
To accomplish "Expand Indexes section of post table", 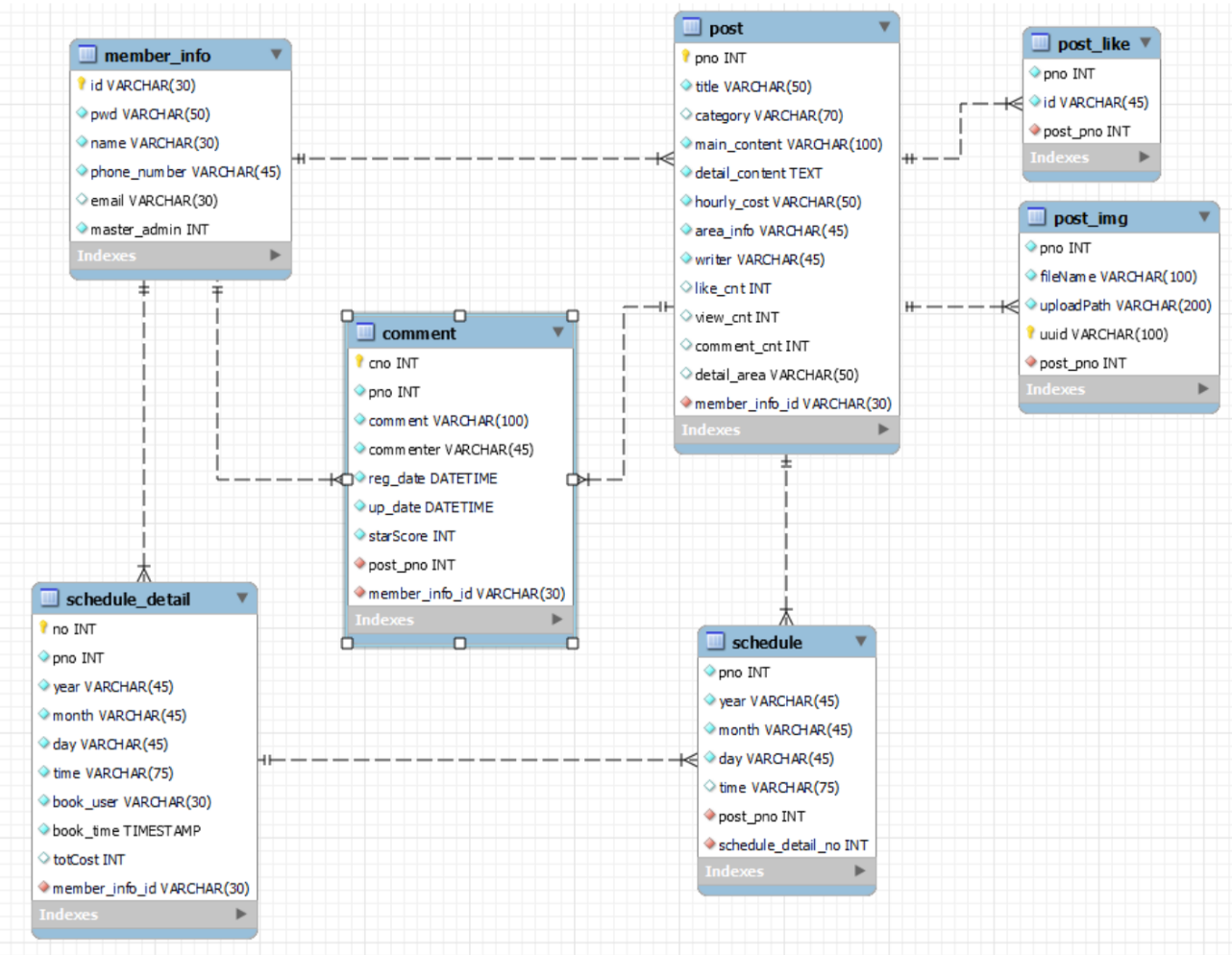I will [884, 429].
